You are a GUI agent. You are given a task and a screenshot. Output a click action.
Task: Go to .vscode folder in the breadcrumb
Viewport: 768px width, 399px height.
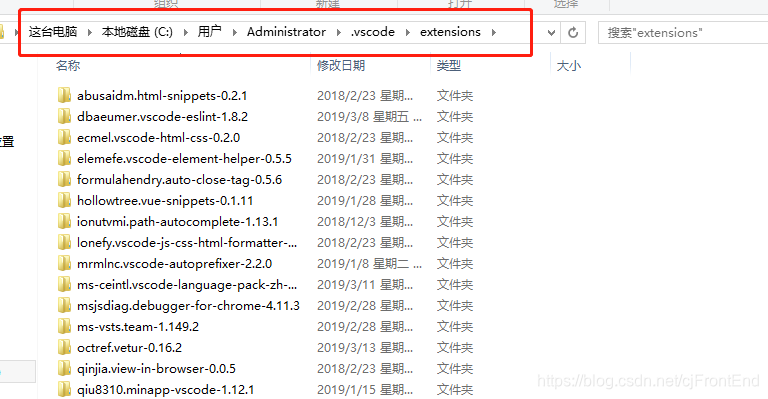373,32
